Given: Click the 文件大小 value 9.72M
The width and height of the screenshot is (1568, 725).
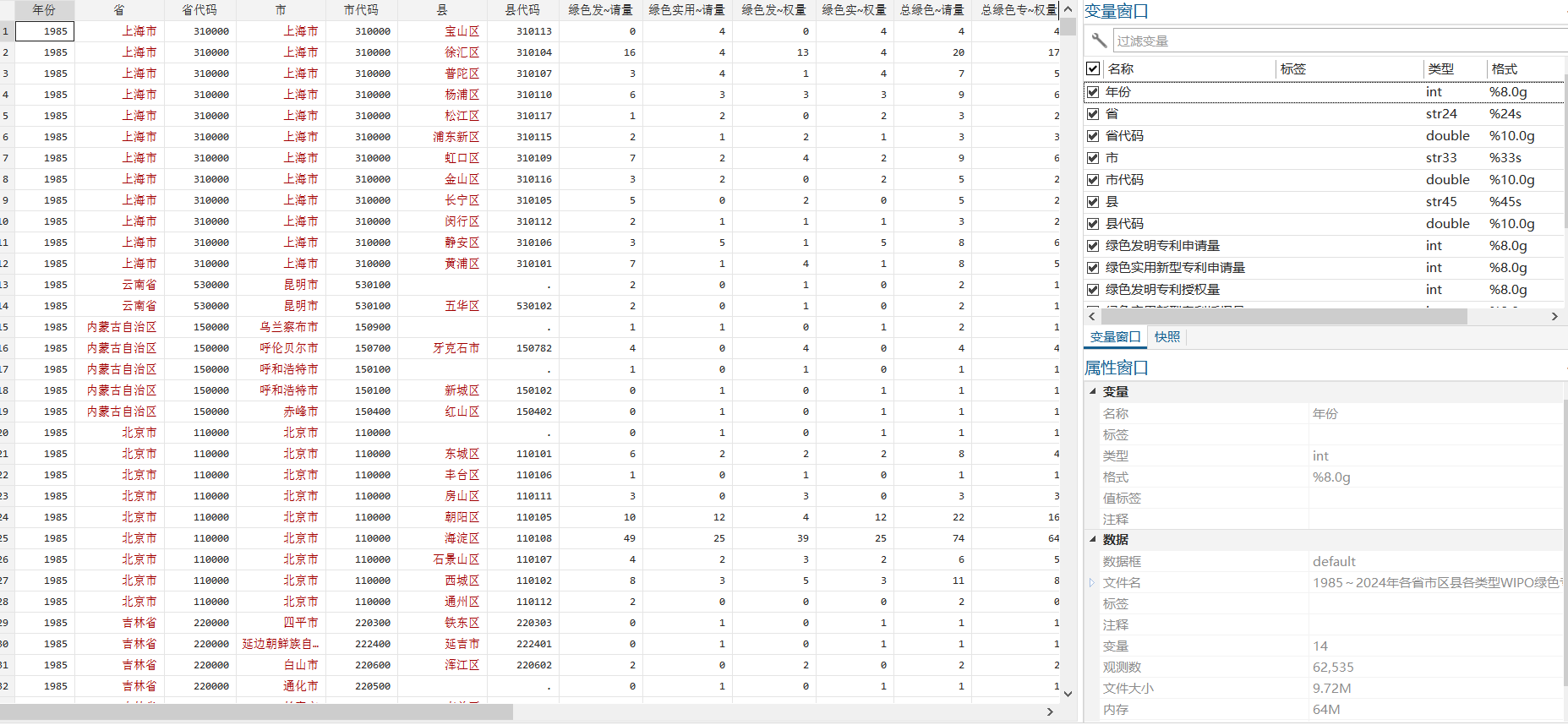Looking at the screenshot, I should pos(1331,689).
